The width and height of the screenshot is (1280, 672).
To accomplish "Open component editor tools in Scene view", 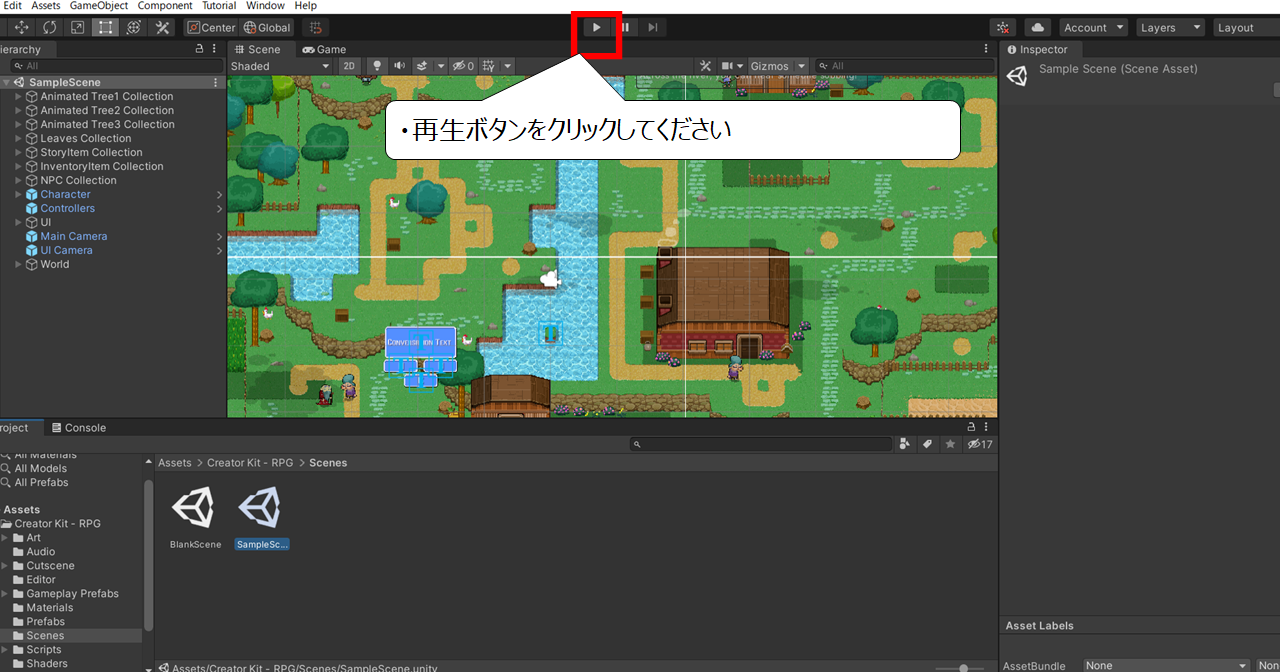I will 705,66.
